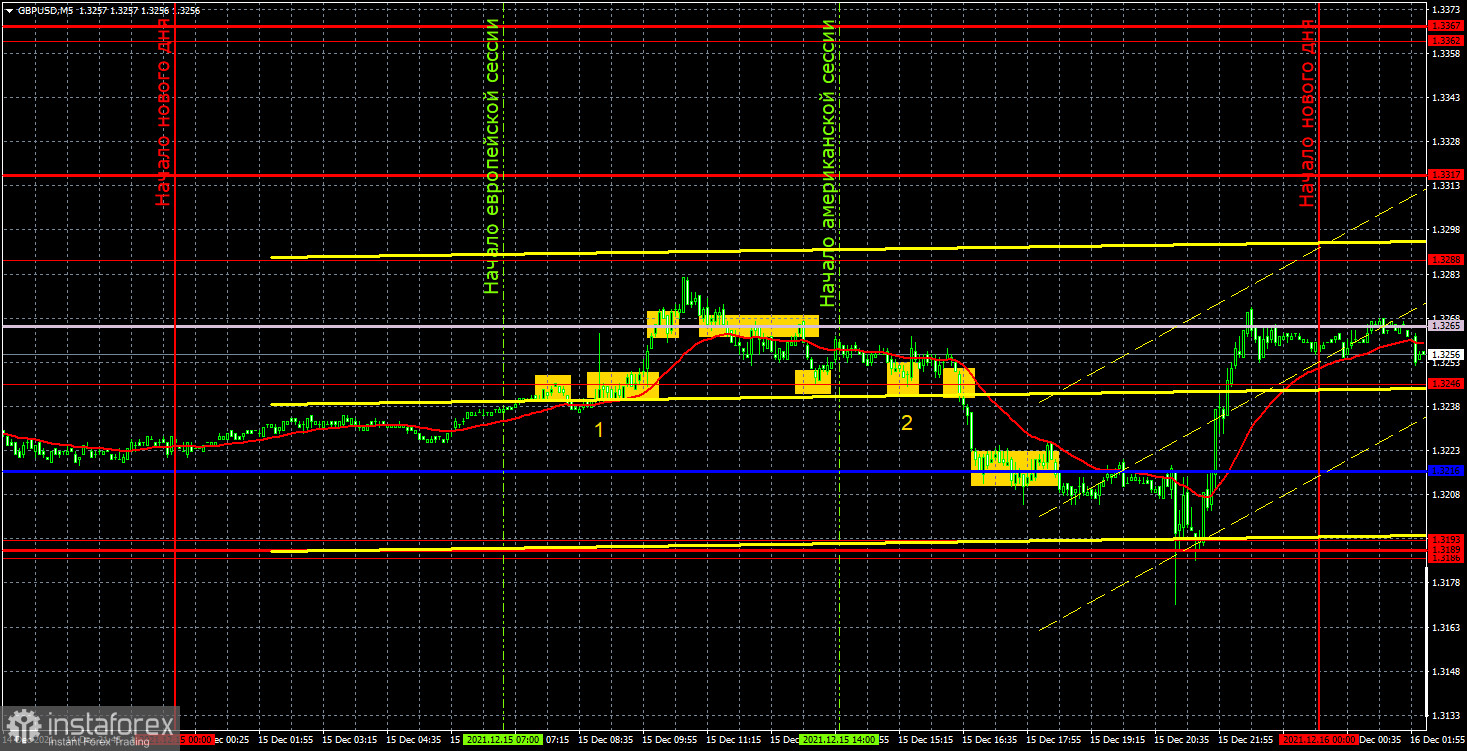Image resolution: width=1467 pixels, height=751 pixels.
Task: Click the 'Начало европейской сессии' vertical label
Action: tap(491, 156)
